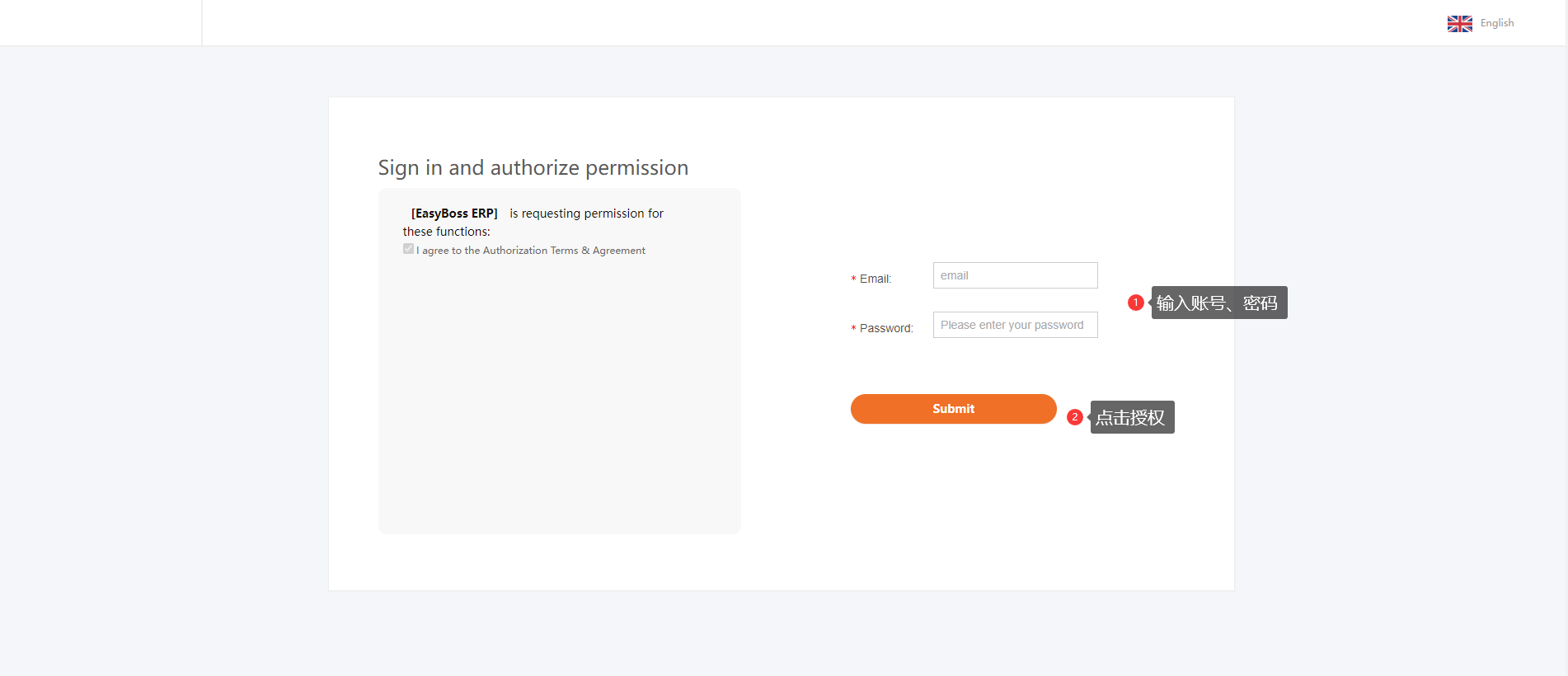The image size is (1568, 676).
Task: Click the Password field label
Action: (886, 329)
